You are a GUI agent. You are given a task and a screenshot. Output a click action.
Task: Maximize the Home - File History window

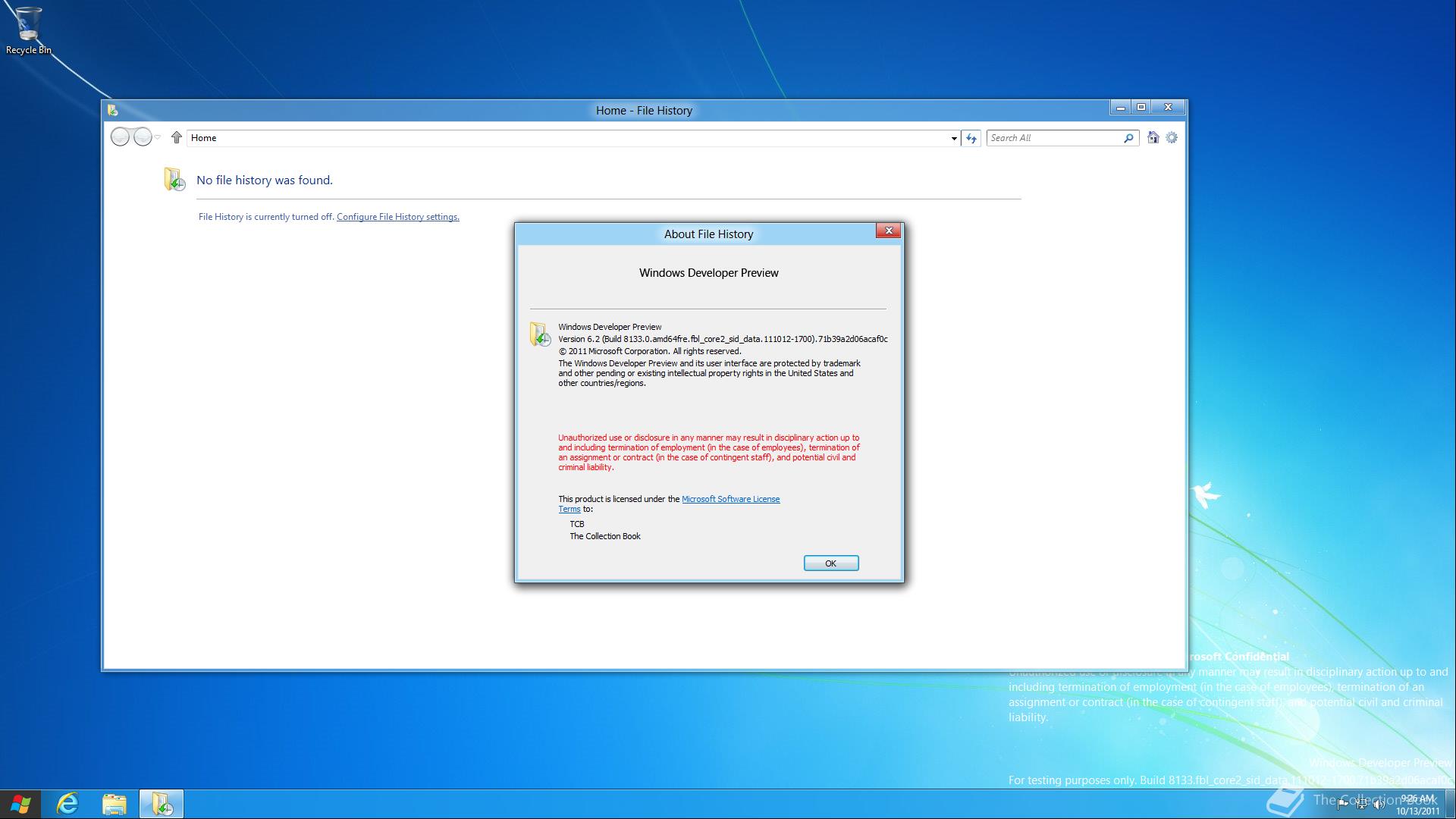point(1141,107)
